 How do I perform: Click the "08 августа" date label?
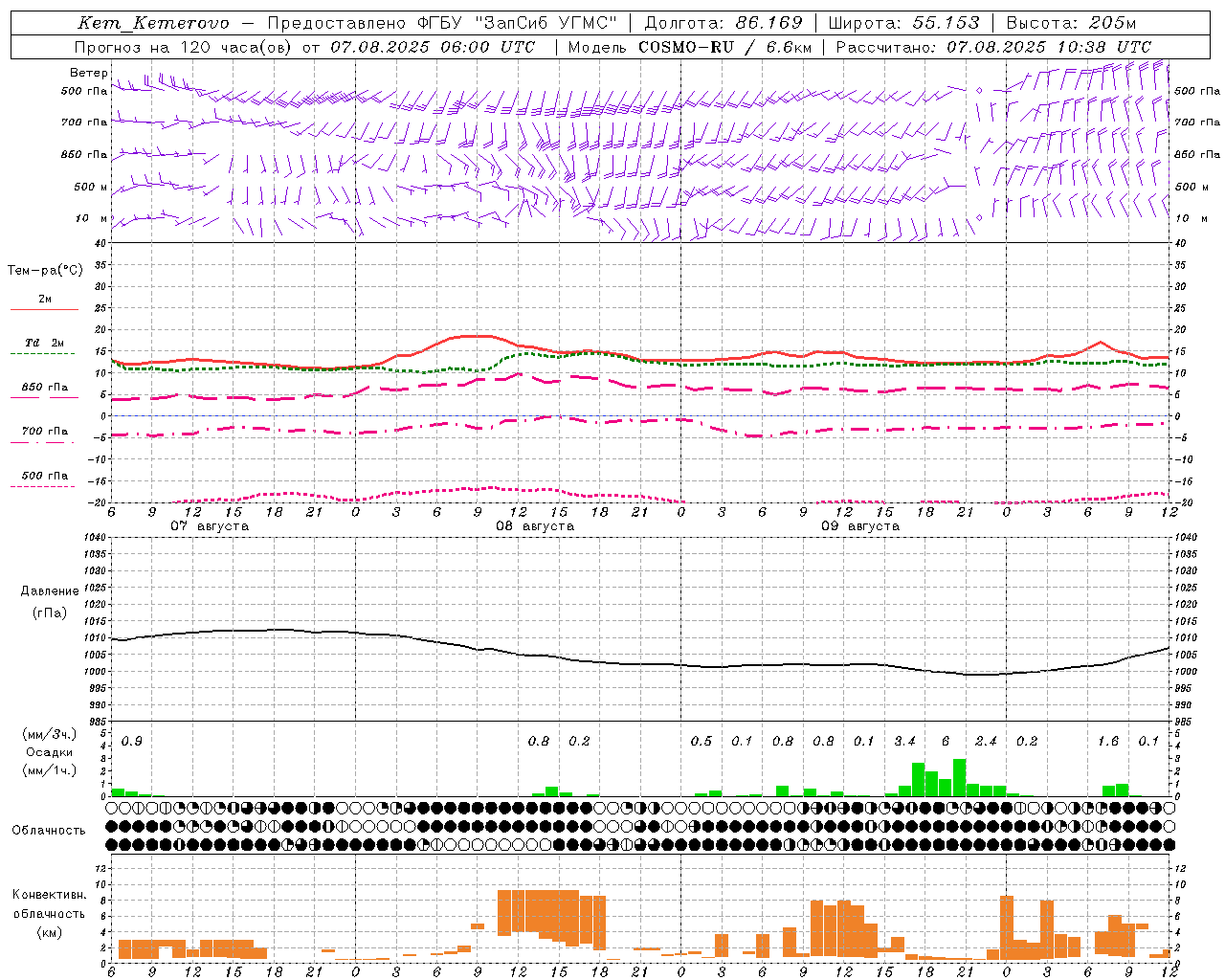point(535,526)
